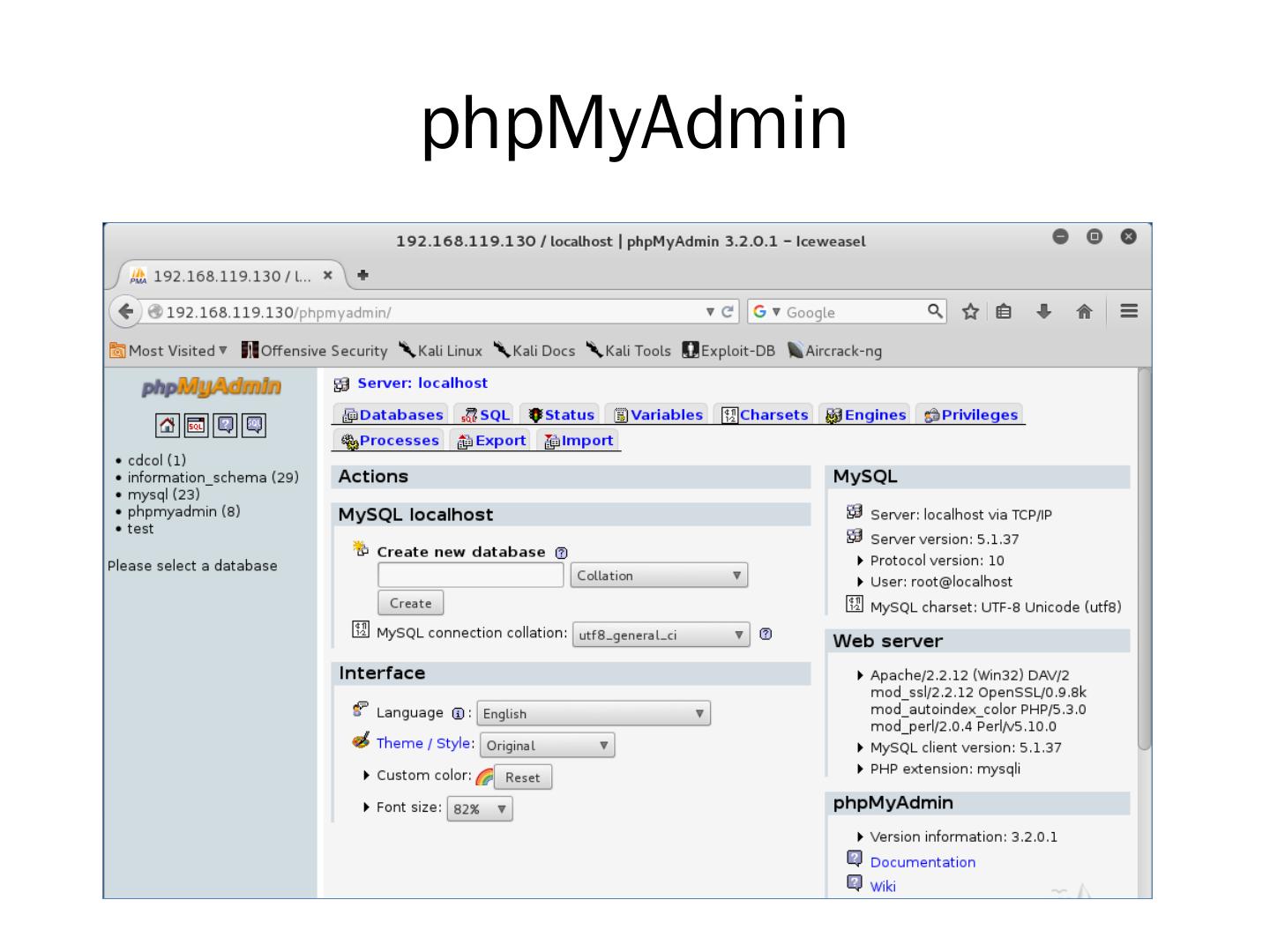Open phpMyAdmin documentation icon in sidebar

tap(226, 426)
